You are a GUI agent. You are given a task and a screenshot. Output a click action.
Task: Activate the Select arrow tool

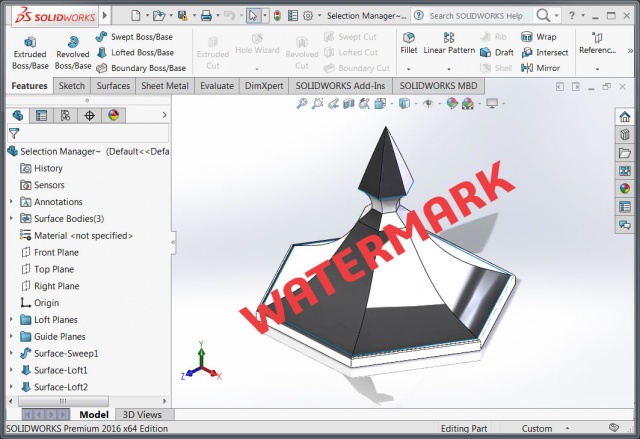tap(253, 16)
